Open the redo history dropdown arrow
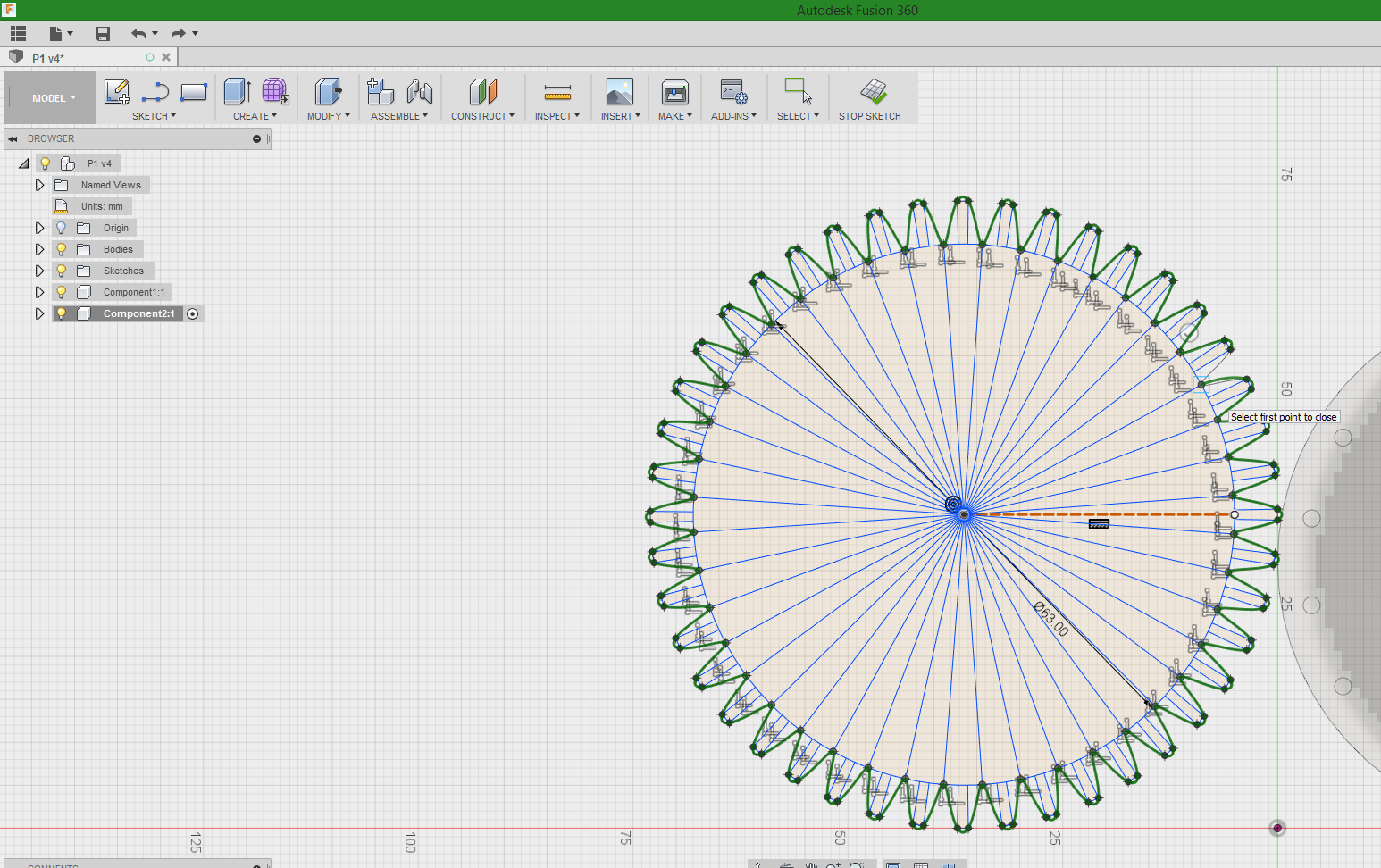The height and width of the screenshot is (868, 1381). pos(195,34)
